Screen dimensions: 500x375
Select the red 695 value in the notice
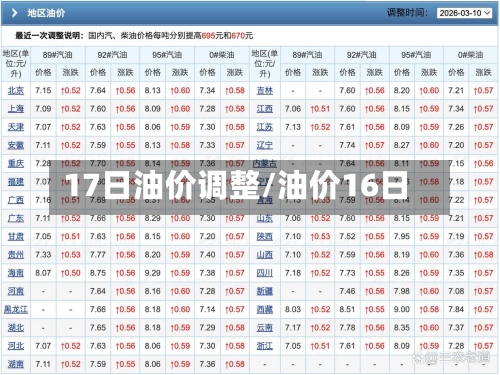pyautogui.click(x=208, y=36)
